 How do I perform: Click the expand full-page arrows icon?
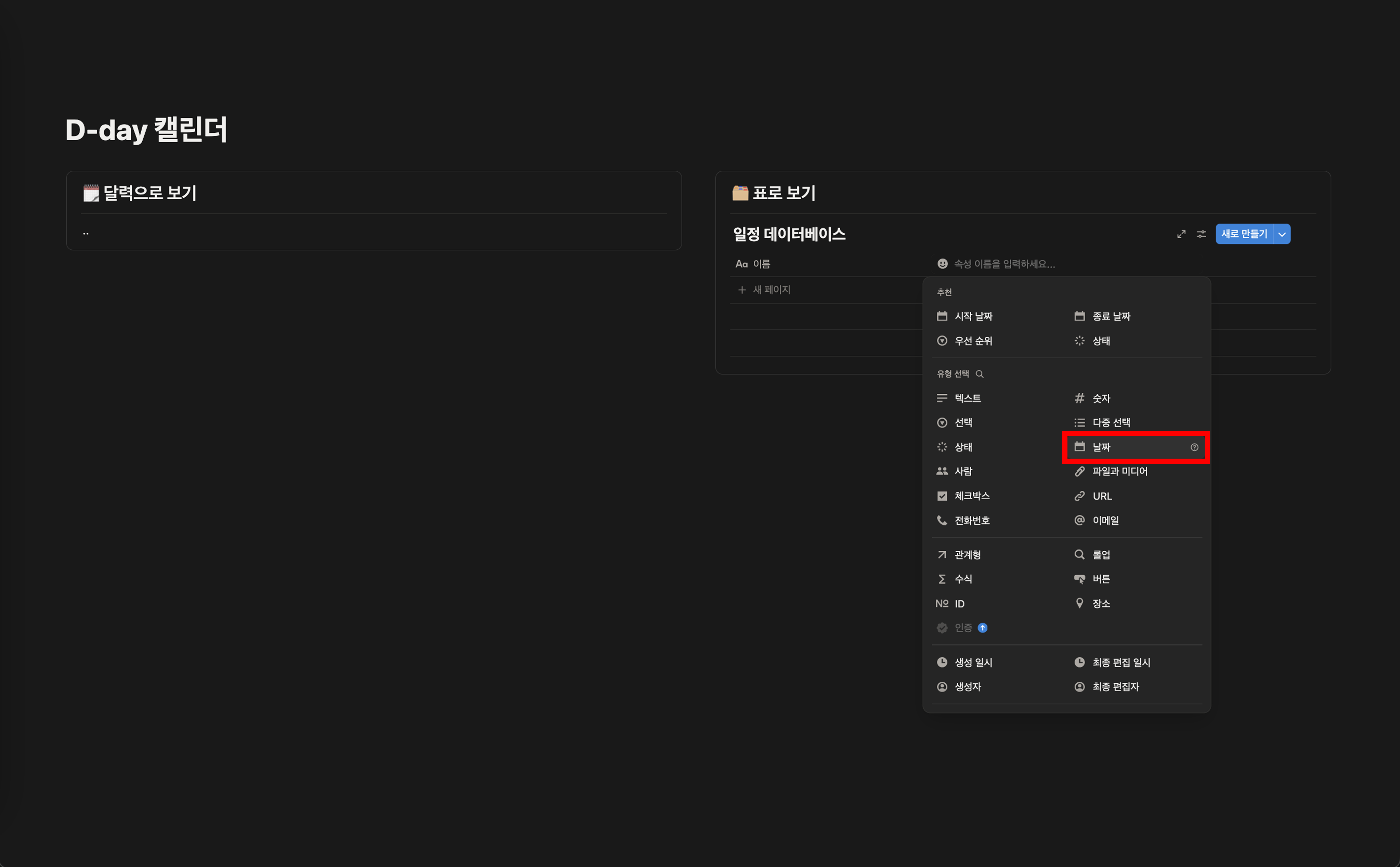pyautogui.click(x=1181, y=234)
